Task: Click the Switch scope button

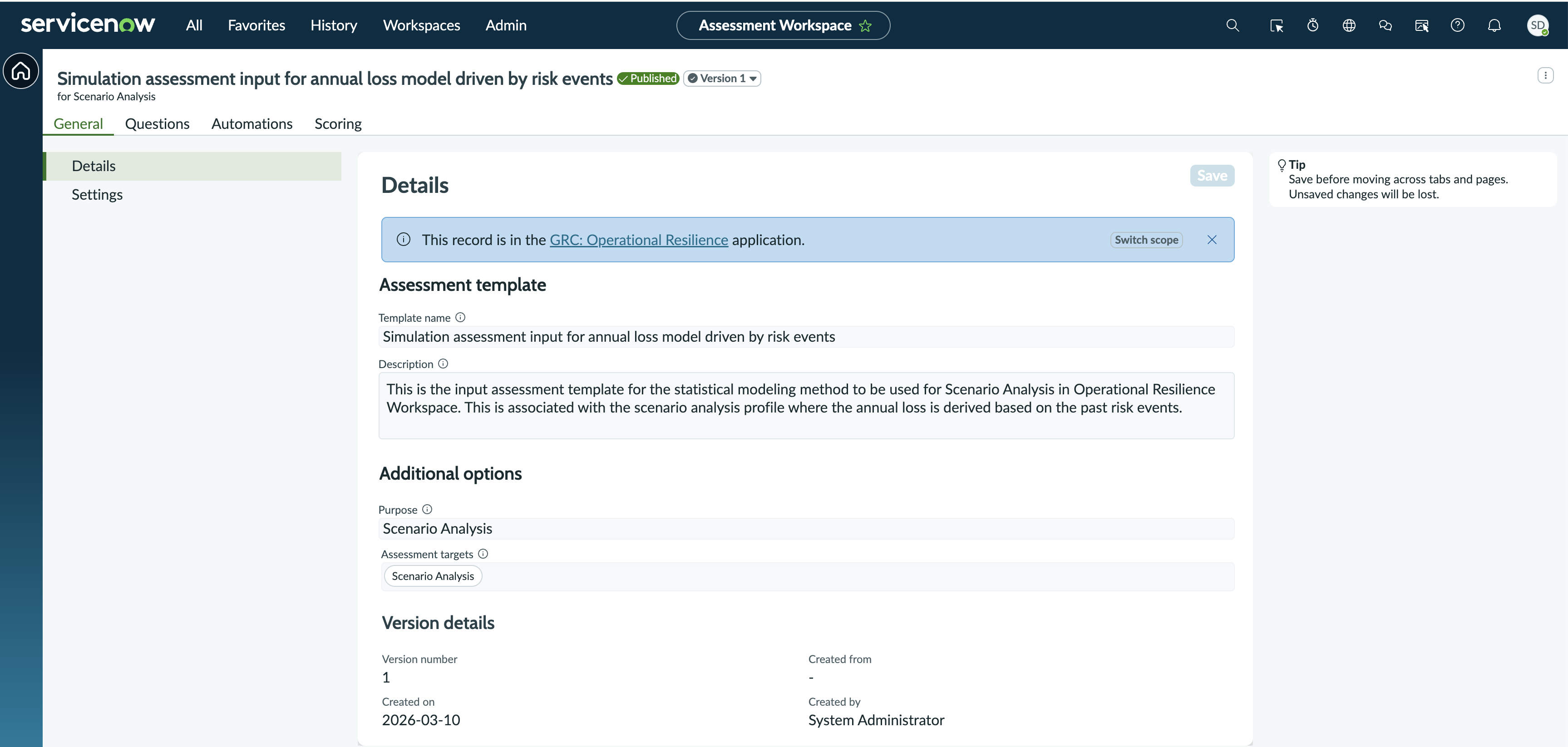Action: tap(1146, 240)
